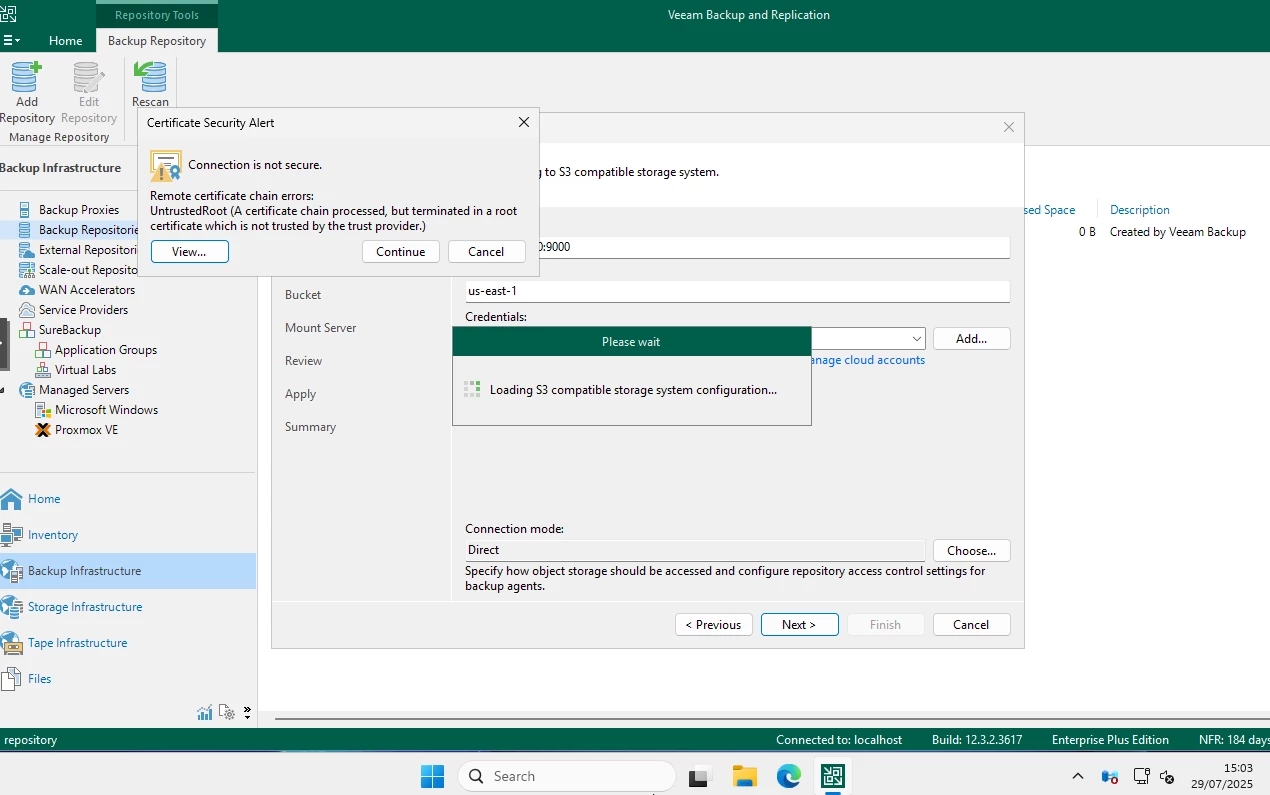Image resolution: width=1270 pixels, height=795 pixels.
Task: Click the wizard Cancel button
Action: point(971,625)
